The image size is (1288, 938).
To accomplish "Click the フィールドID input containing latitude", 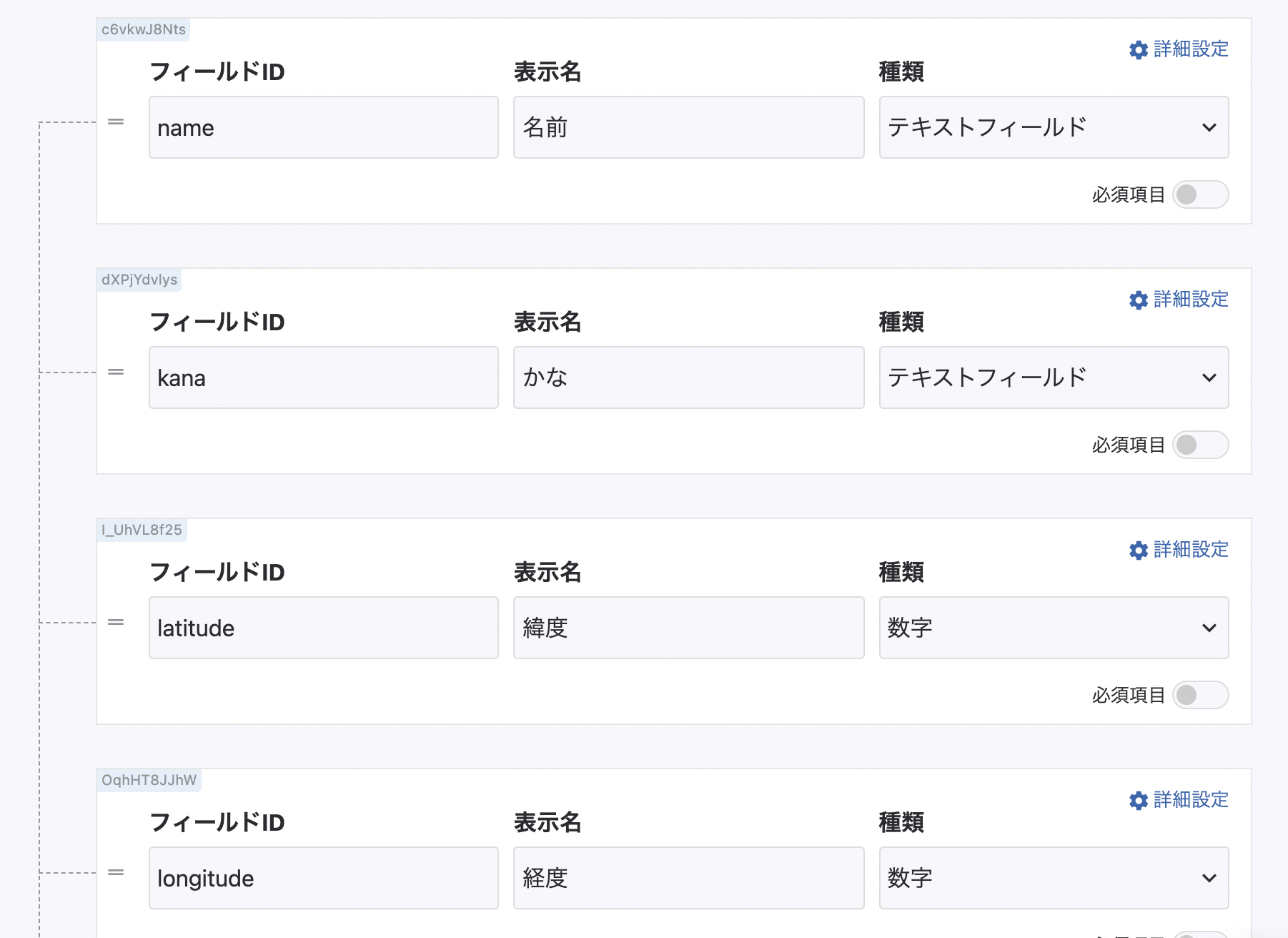I will coord(323,628).
